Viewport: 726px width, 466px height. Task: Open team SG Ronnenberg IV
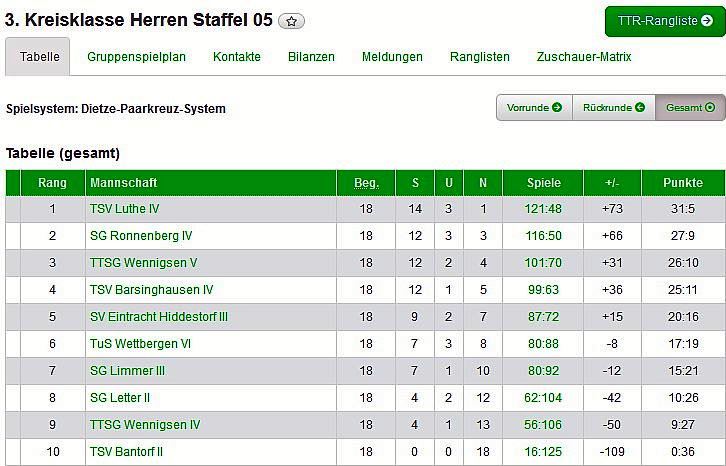coord(141,236)
